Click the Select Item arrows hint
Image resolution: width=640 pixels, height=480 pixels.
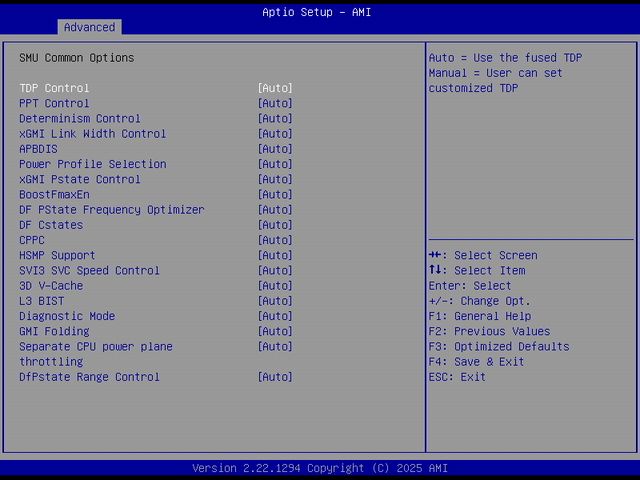point(477,270)
